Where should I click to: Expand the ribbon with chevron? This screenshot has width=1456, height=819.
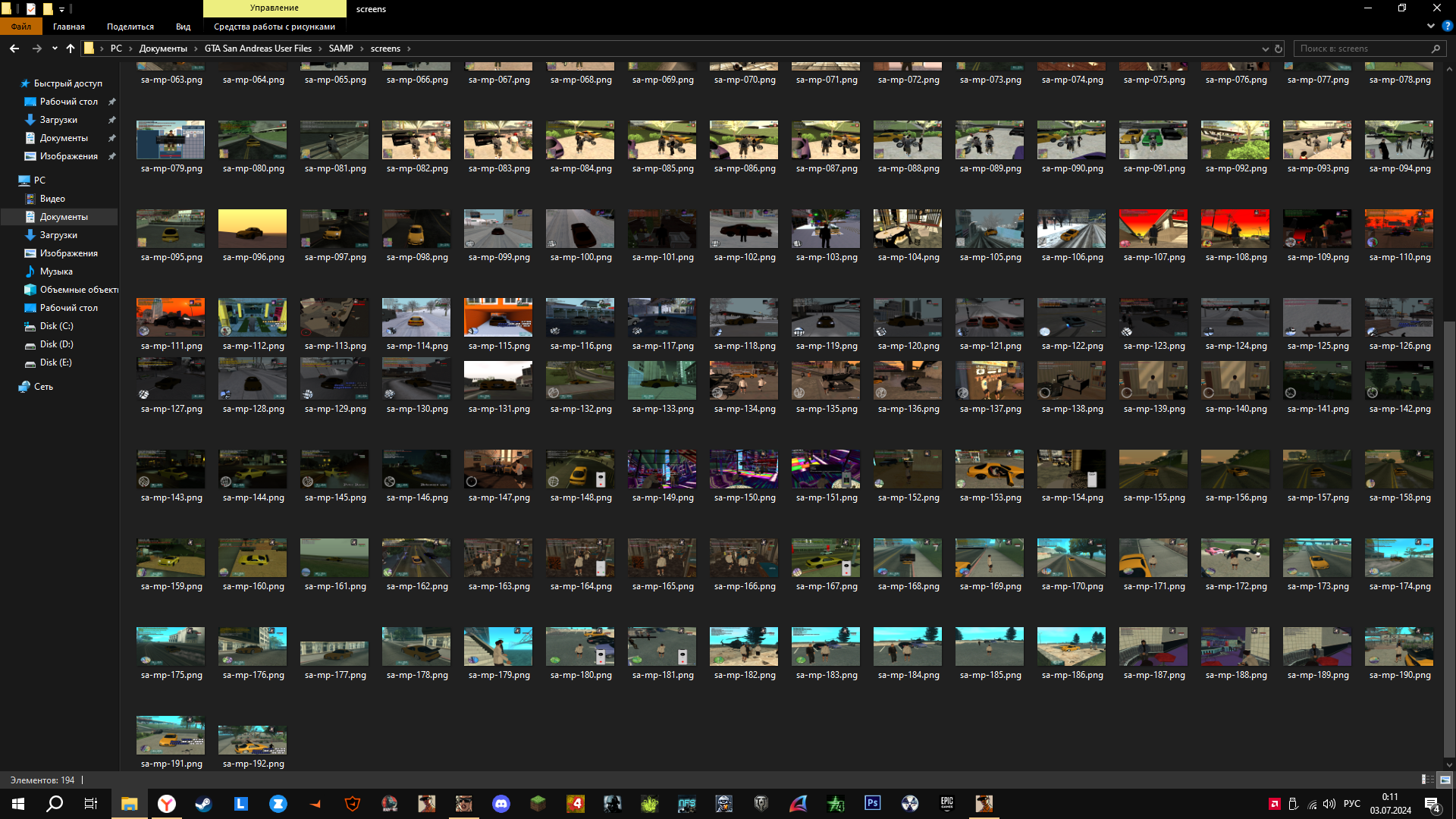pos(1431,26)
